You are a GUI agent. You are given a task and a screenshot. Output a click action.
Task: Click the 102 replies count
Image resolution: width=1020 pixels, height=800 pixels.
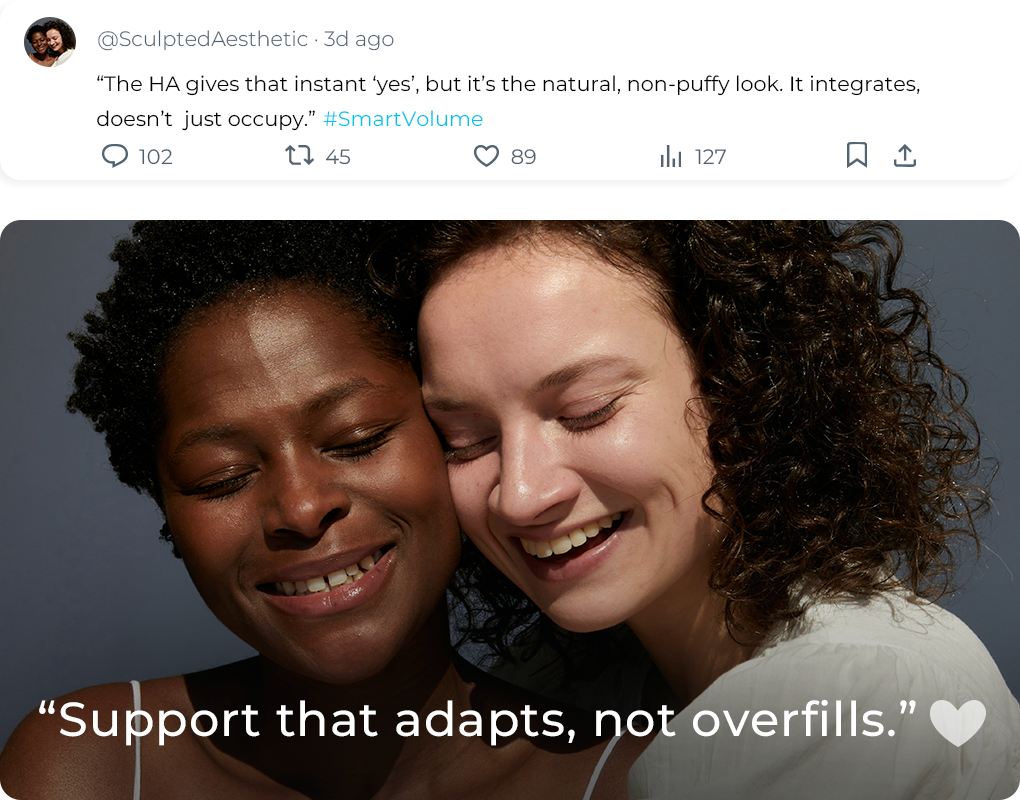[x=155, y=157]
